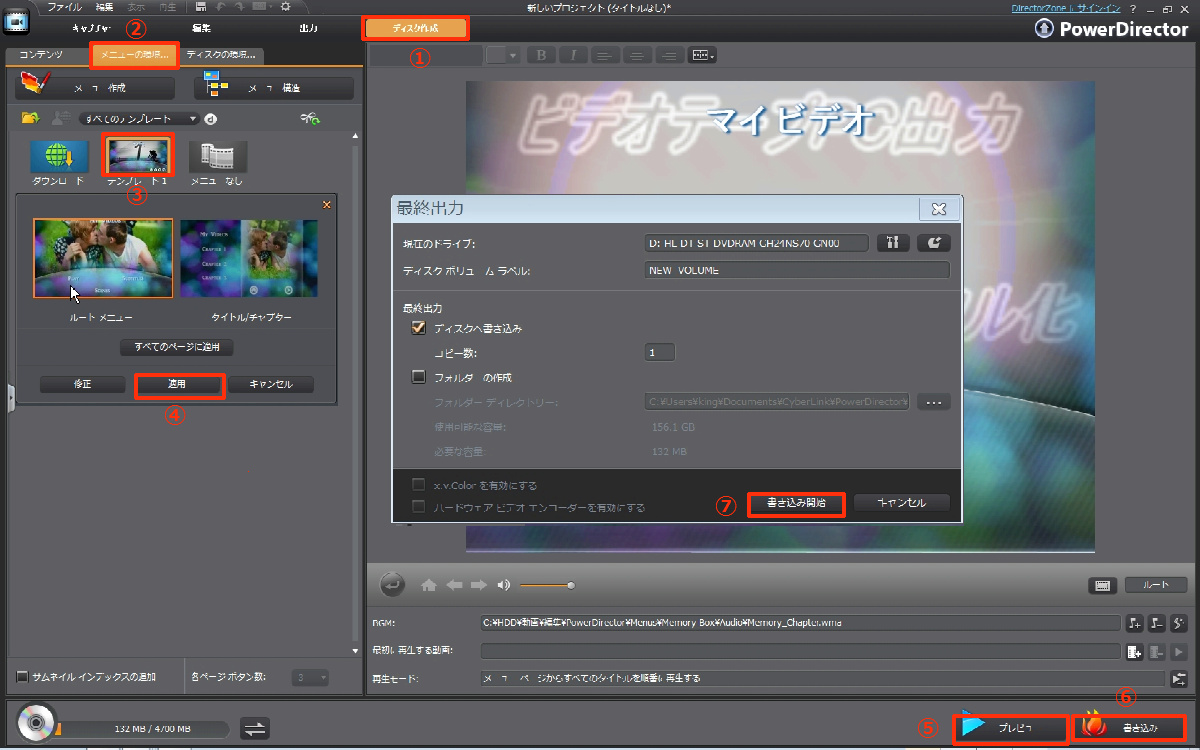Screen dimensions: 1200x750
Task: Toggle italic I text formatting
Action: [x=573, y=55]
